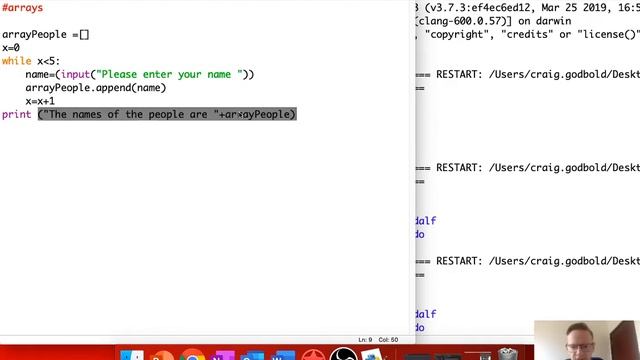Open OneNote from the dock
Viewport: 640px width, 360px height.
[x=223, y=355]
